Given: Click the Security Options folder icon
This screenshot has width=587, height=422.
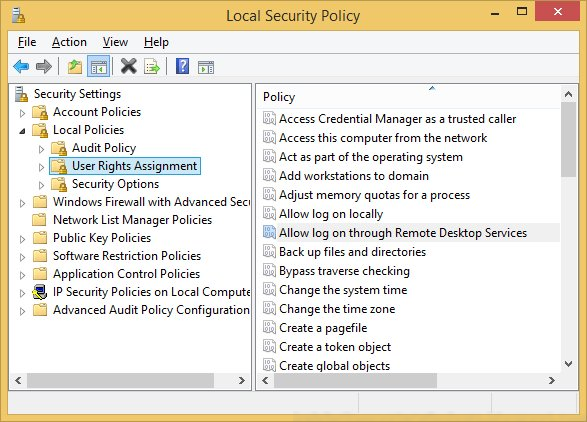Looking at the screenshot, I should (59, 184).
